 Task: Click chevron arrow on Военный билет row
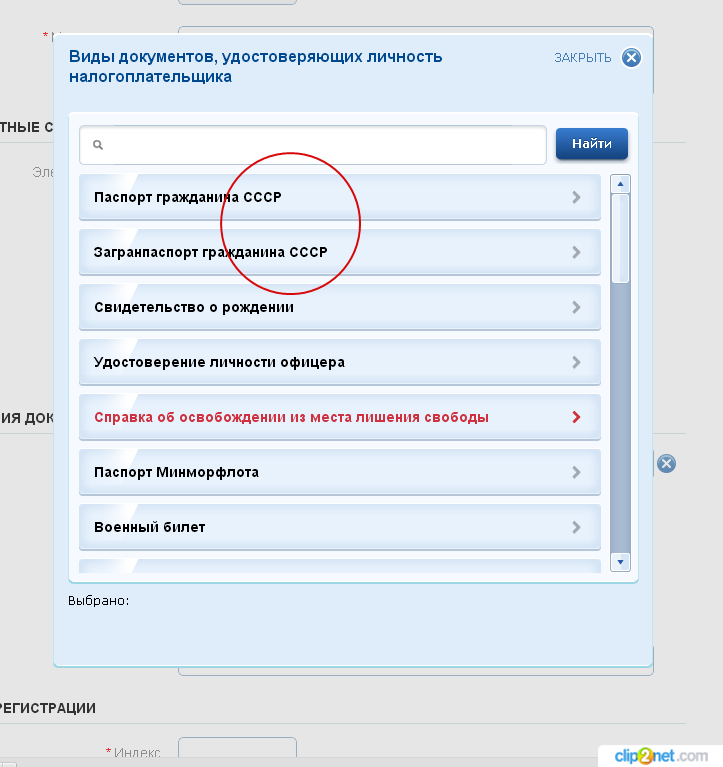pyautogui.click(x=576, y=527)
